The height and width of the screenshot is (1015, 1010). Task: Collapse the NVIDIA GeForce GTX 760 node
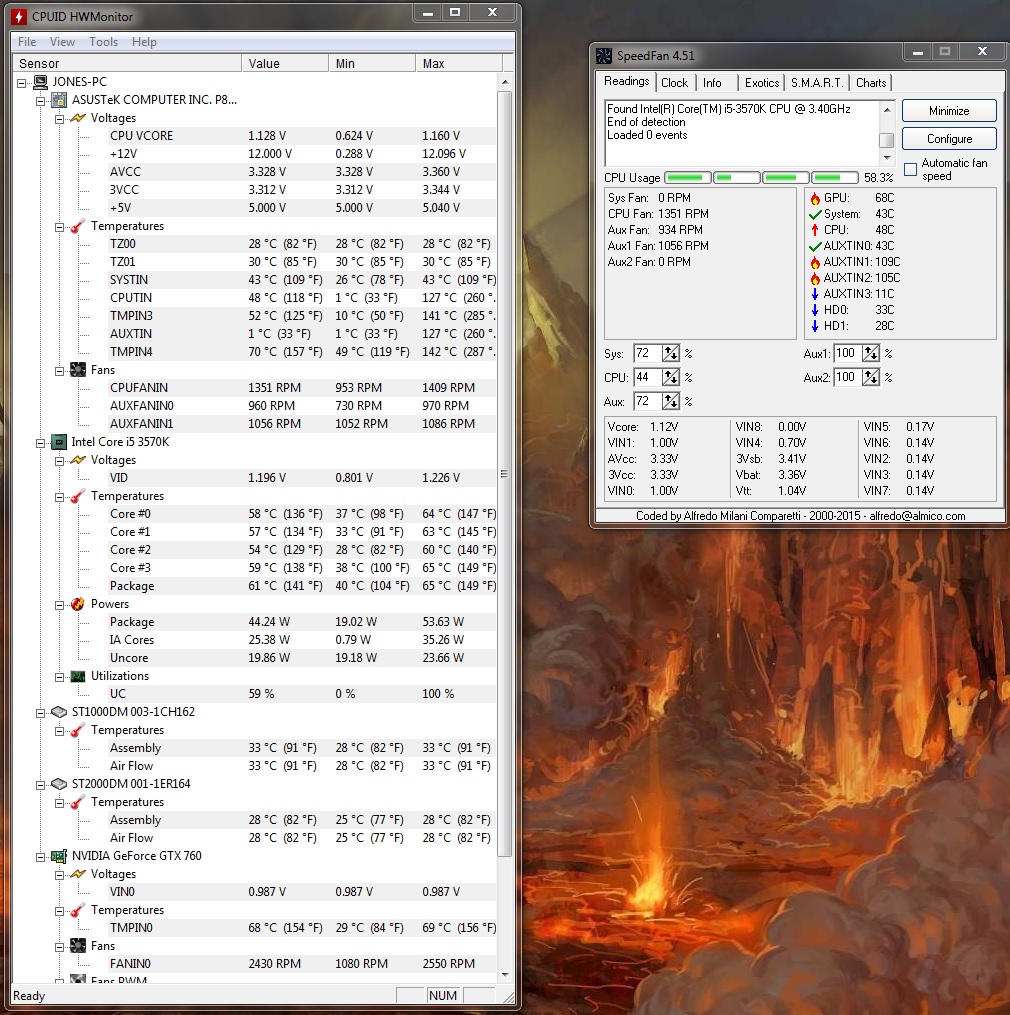pyautogui.click(x=40, y=857)
